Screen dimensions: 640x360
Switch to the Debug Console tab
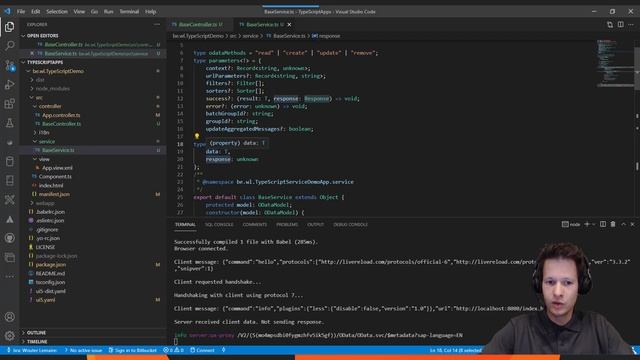click(350, 224)
